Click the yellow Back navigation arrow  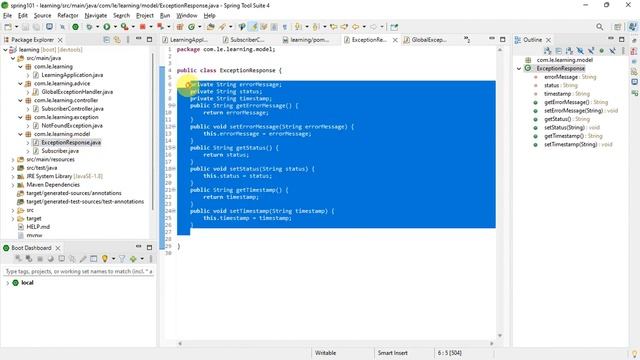(x=355, y=27)
